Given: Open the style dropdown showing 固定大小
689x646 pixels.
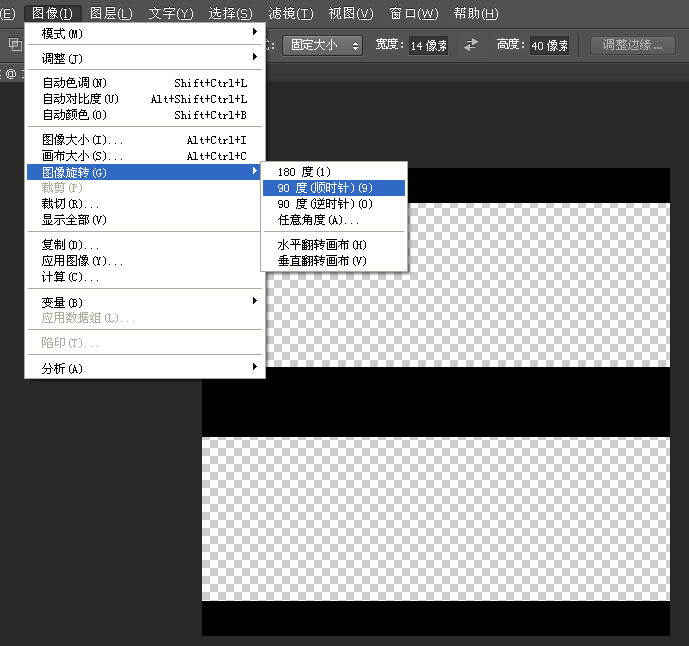Looking at the screenshot, I should (321, 45).
